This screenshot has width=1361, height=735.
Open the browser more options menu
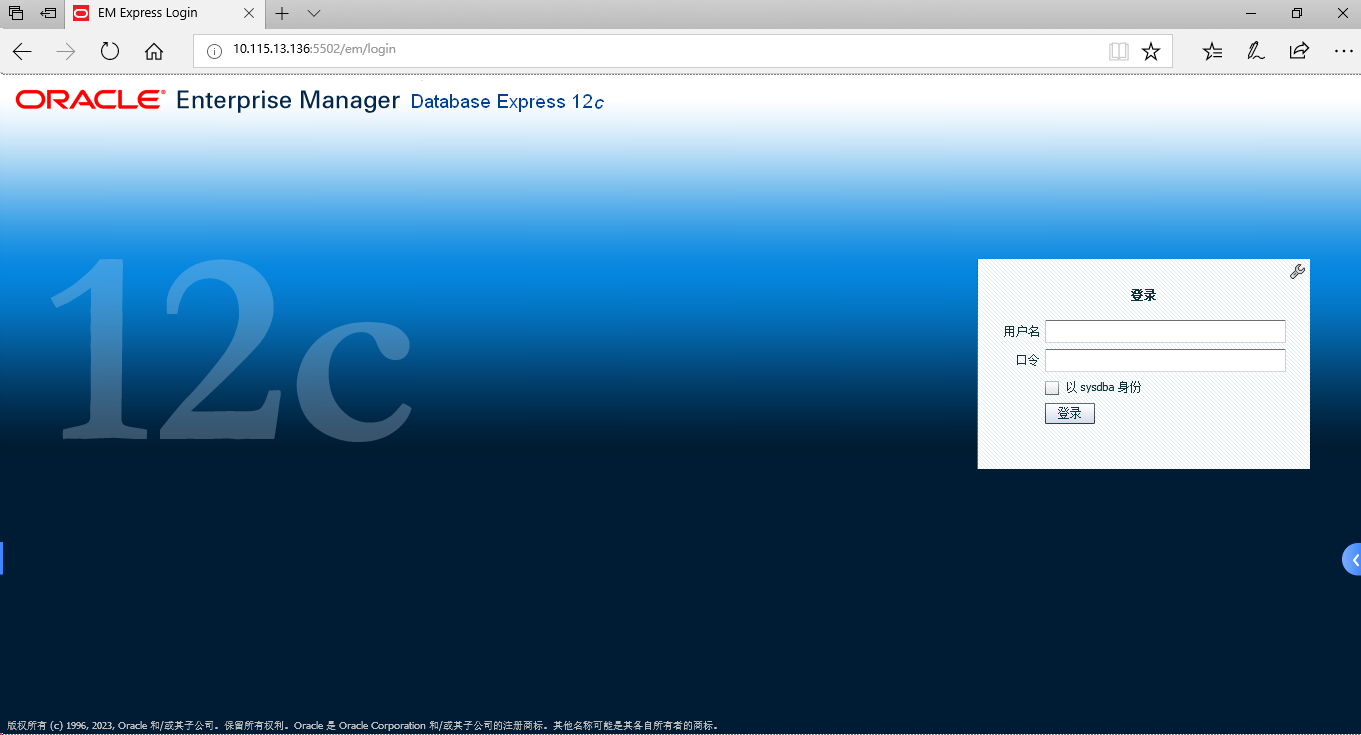click(x=1343, y=51)
